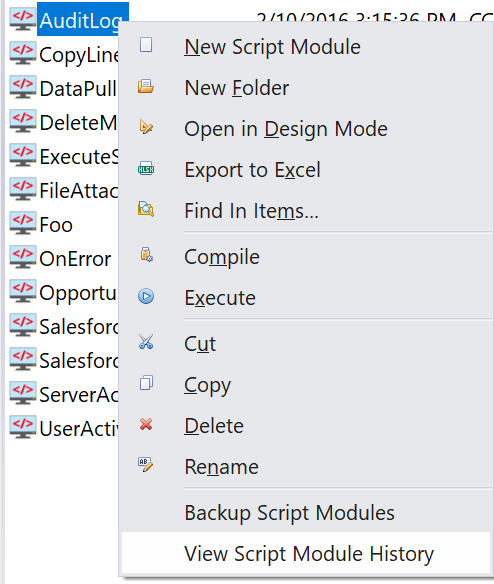
Task: Click the Copy pages icon
Action: click(146, 383)
